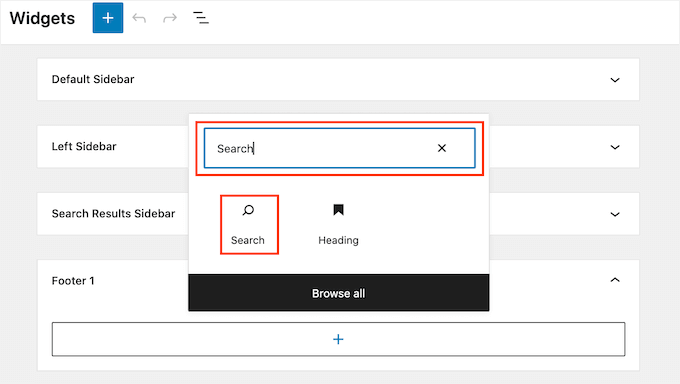Click the Left Sidebar title

coord(84,147)
